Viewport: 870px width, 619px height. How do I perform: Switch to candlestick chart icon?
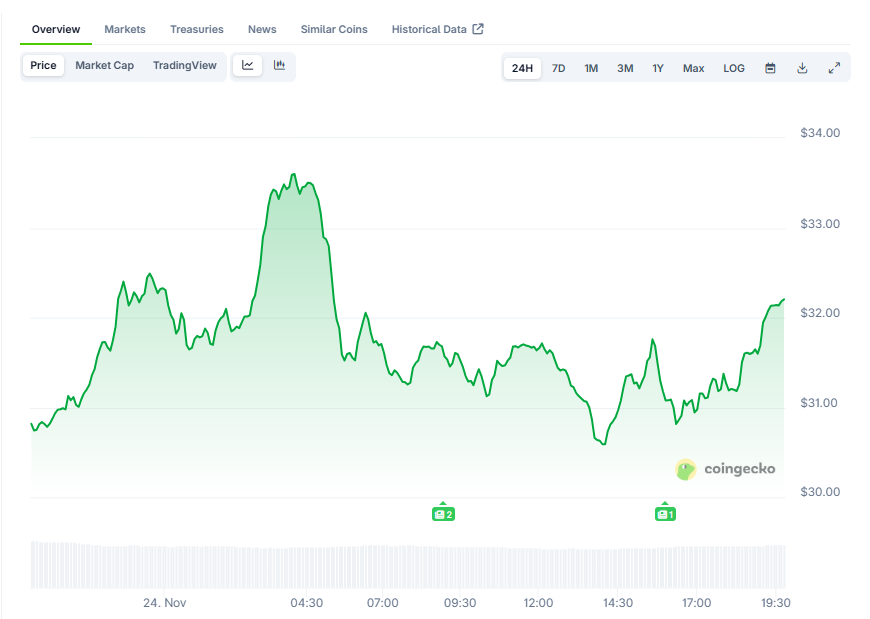click(280, 66)
